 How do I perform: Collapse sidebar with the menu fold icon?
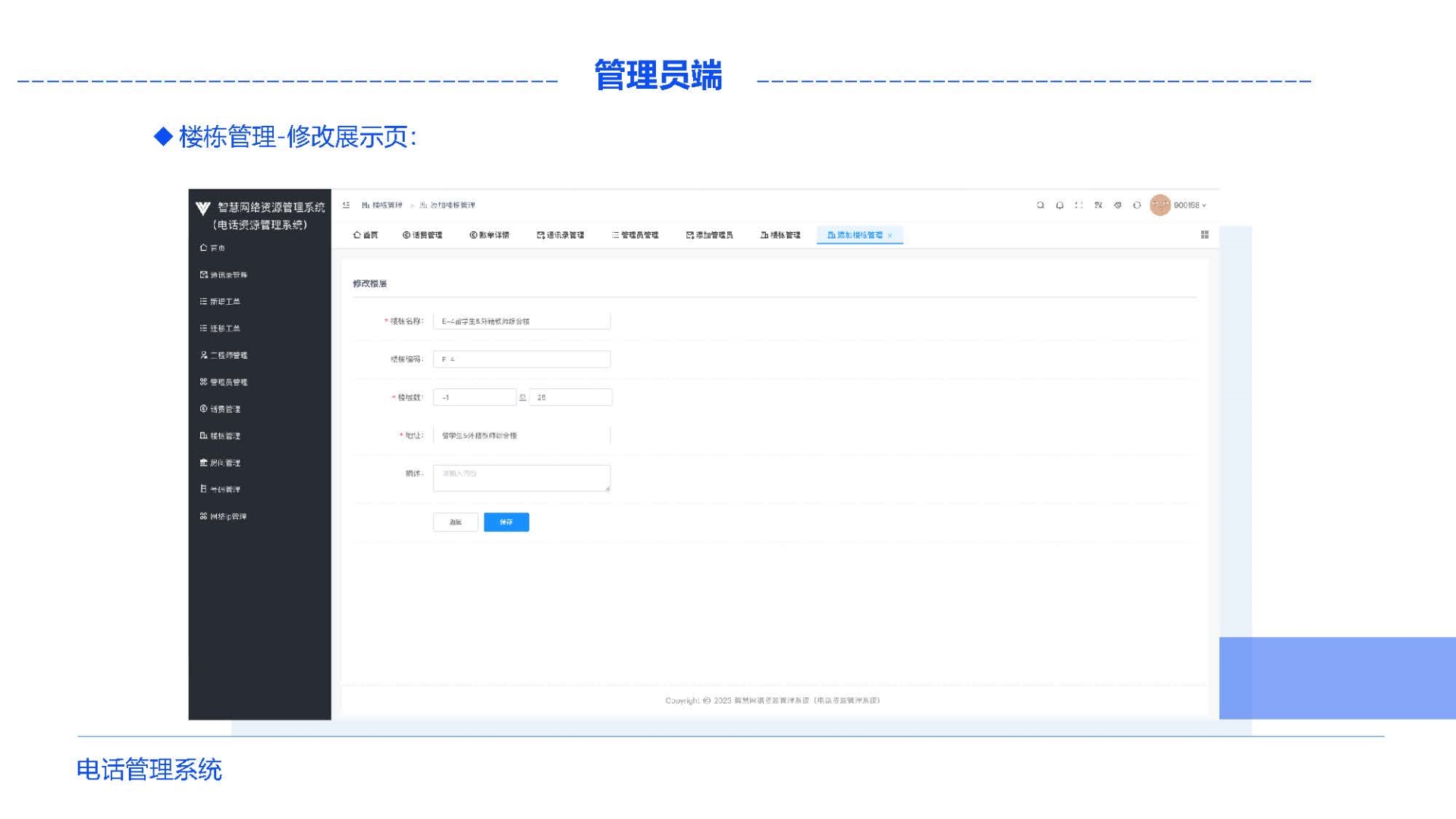346,206
